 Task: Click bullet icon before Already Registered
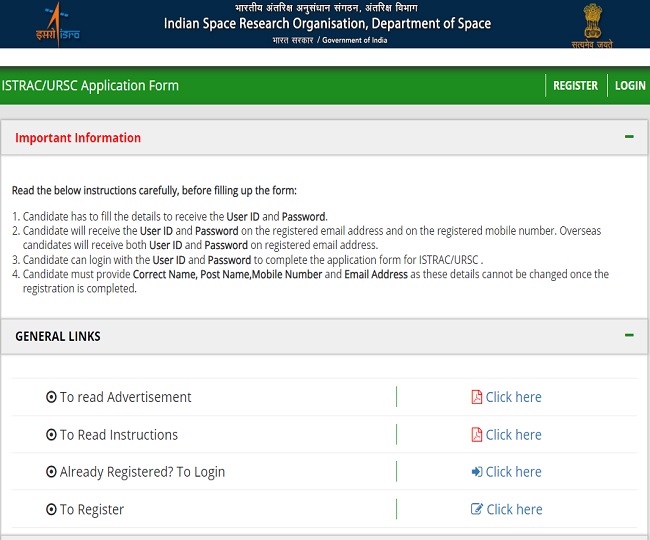[x=52, y=472]
